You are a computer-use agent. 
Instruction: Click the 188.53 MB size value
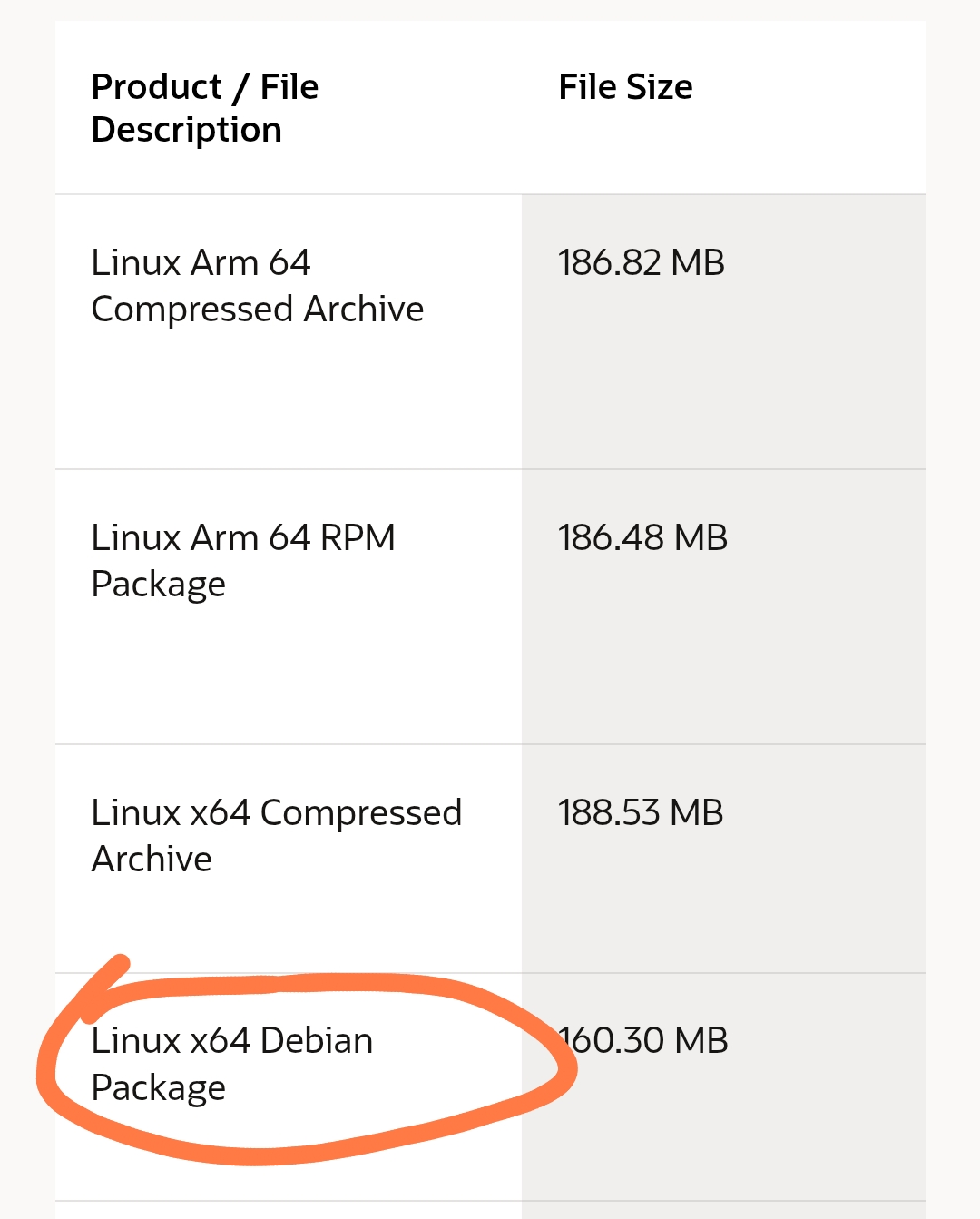[x=641, y=813]
